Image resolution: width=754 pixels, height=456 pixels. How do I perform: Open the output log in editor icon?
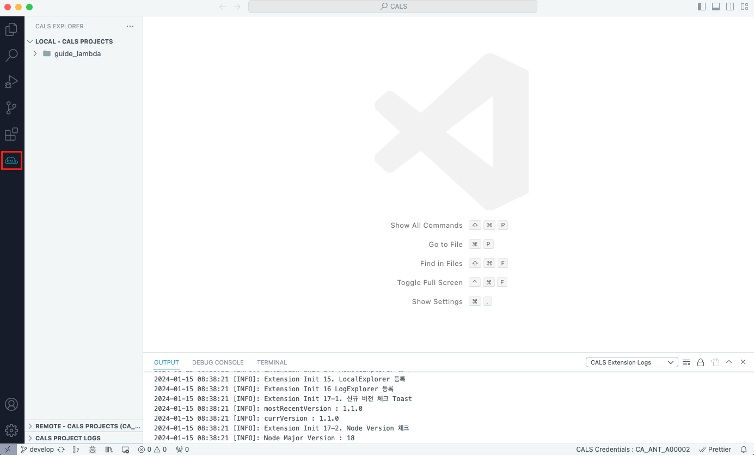pyautogui.click(x=715, y=362)
